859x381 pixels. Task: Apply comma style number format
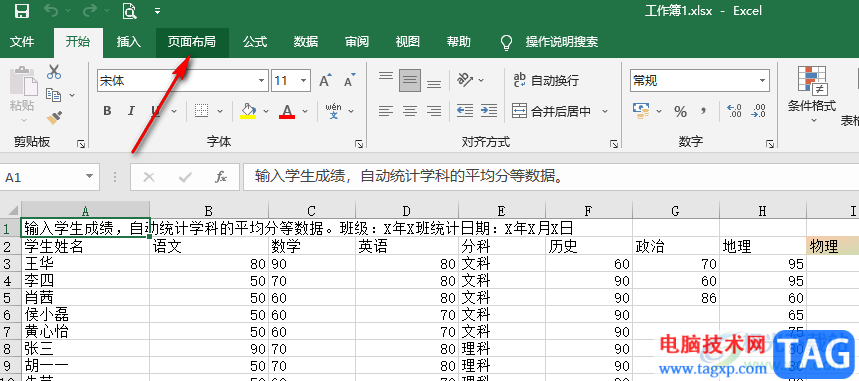(x=703, y=112)
